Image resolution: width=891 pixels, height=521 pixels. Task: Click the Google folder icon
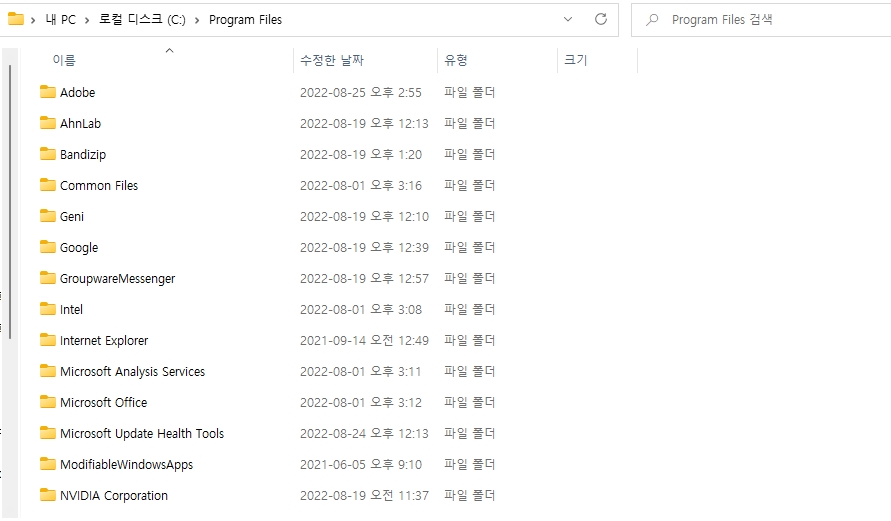click(x=48, y=247)
